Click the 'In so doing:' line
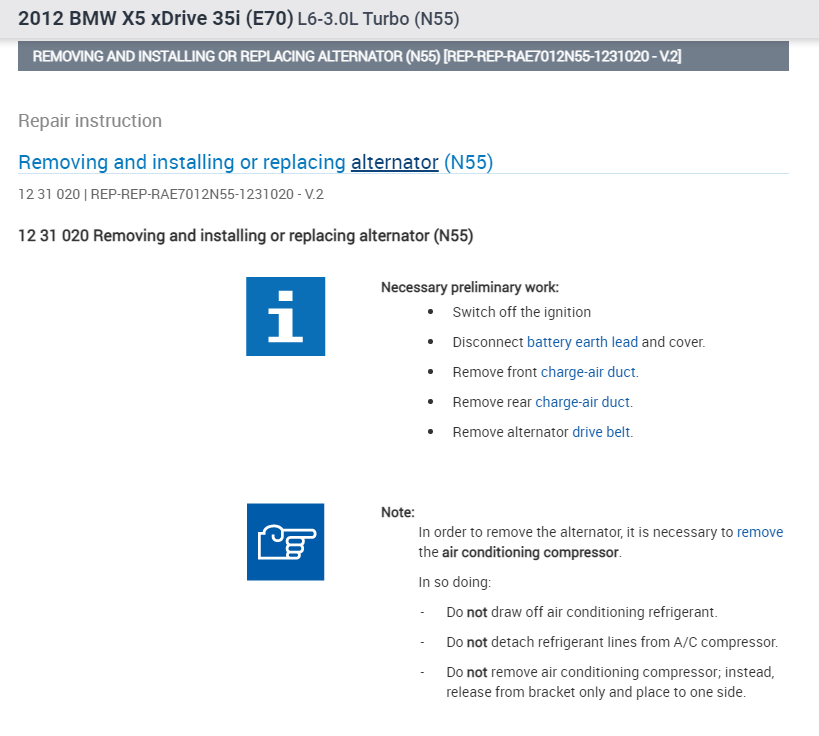Image resolution: width=819 pixels, height=736 pixels. tap(454, 582)
